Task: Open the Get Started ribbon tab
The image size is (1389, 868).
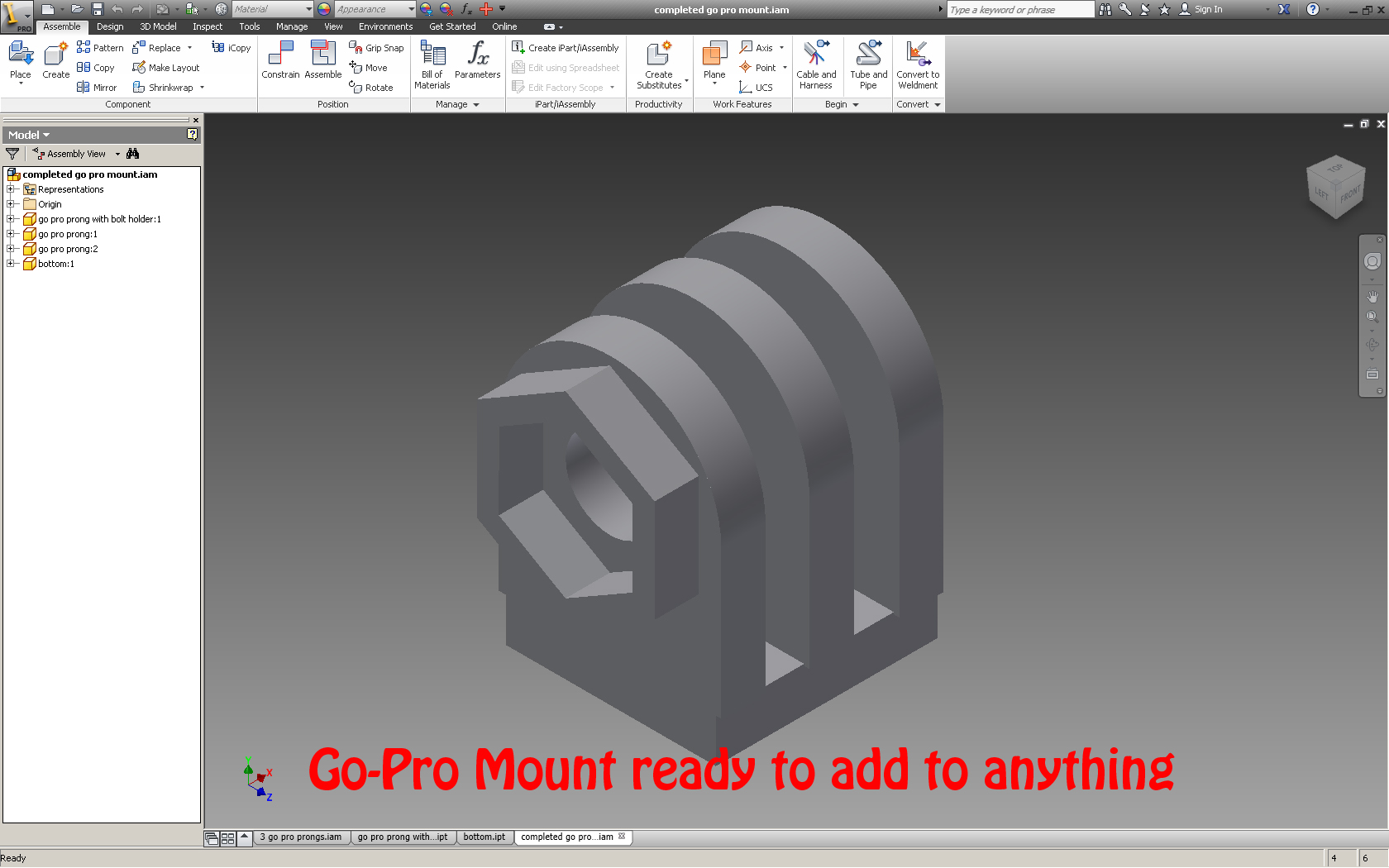Action: click(x=452, y=26)
